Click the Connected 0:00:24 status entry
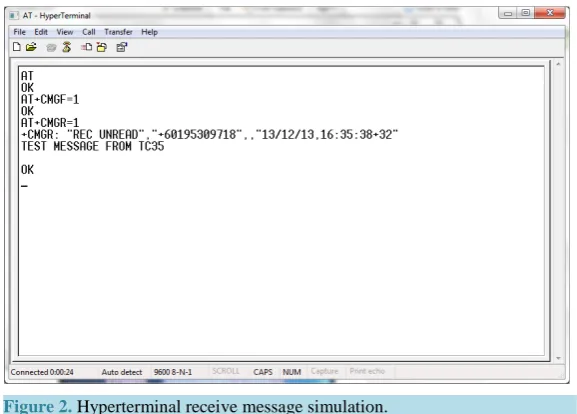The width and height of the screenshot is (577, 414). pos(42,372)
